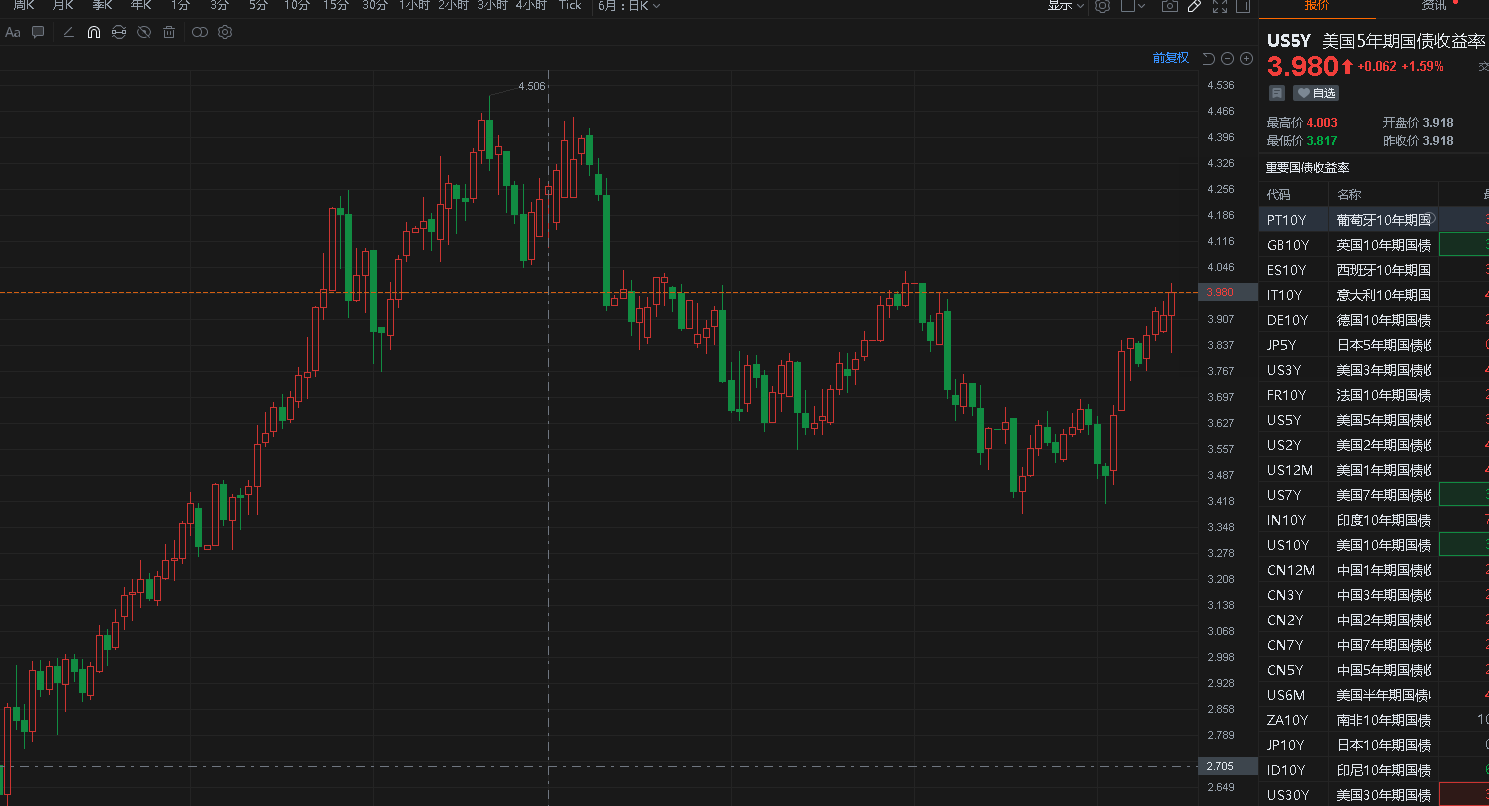
Task: Delete drawings using the trash can icon
Action: [x=169, y=32]
